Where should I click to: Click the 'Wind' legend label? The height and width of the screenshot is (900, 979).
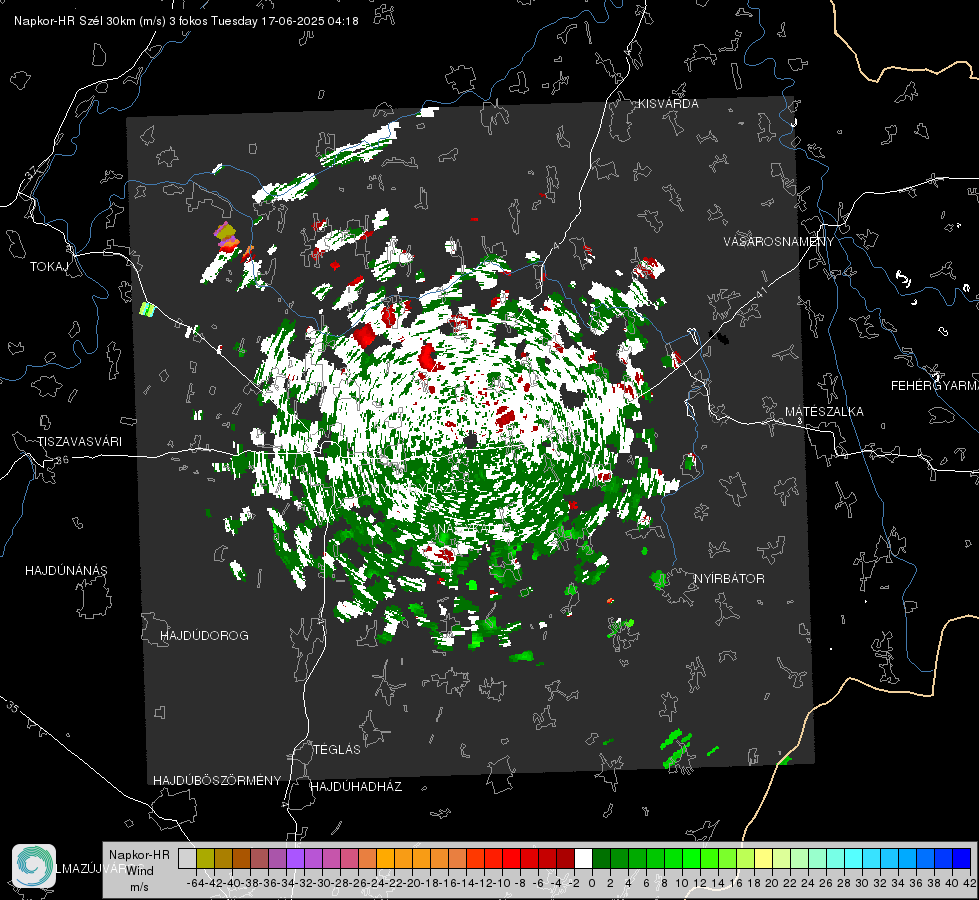[x=140, y=871]
